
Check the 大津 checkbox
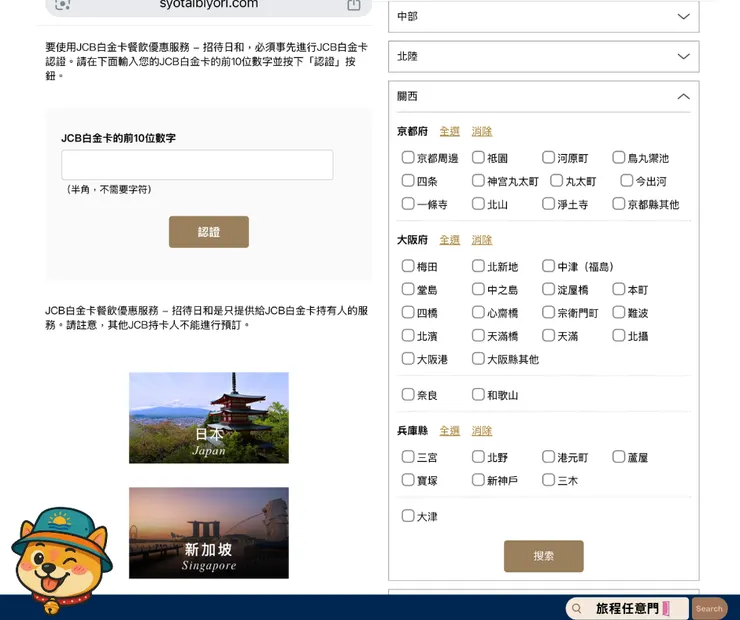pyautogui.click(x=408, y=515)
